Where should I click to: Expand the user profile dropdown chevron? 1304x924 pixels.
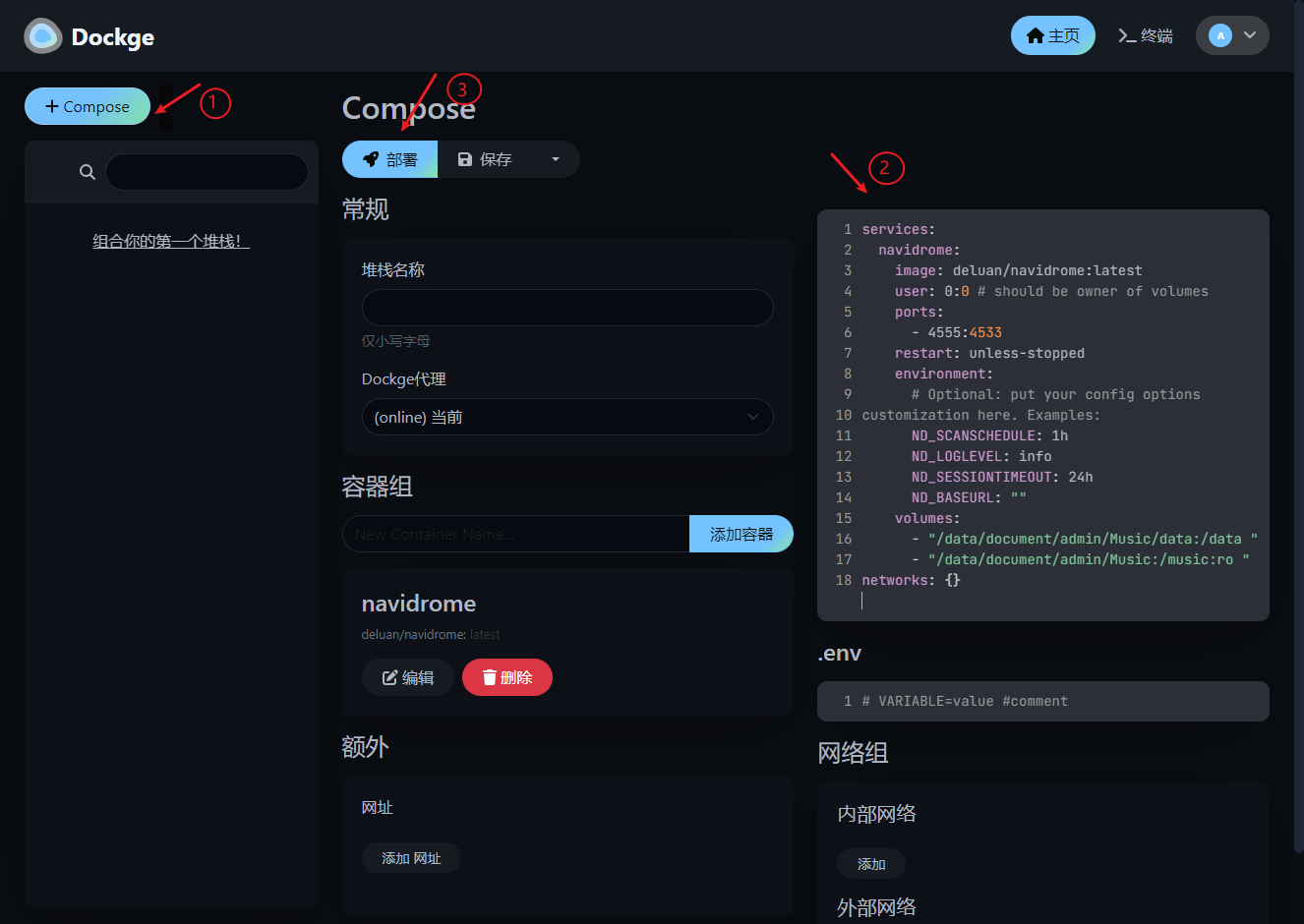click(x=1250, y=35)
